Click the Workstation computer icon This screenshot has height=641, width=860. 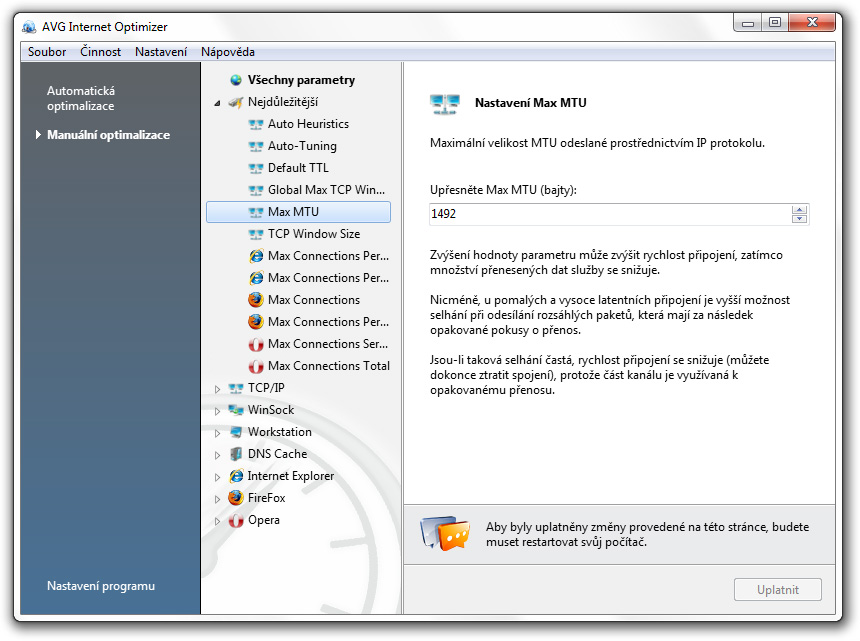tap(236, 432)
